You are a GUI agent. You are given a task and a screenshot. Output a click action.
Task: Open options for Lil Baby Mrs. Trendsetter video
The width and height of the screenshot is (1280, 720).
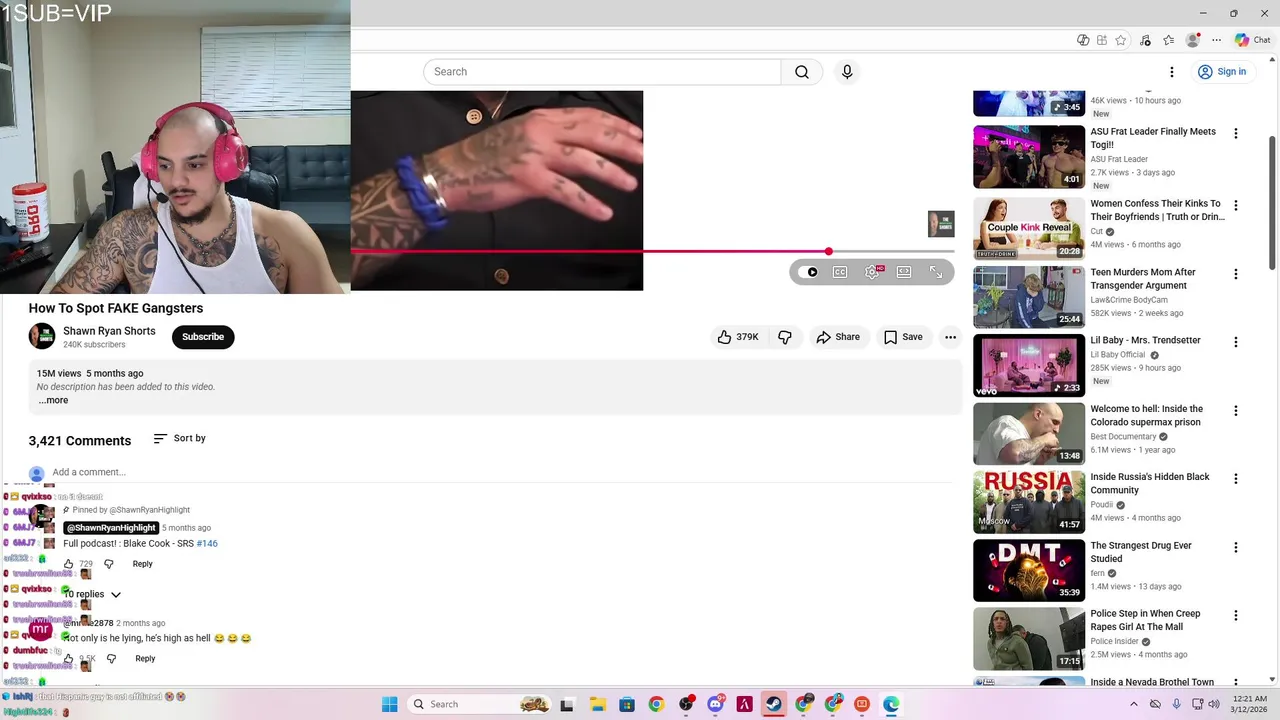click(1236, 342)
